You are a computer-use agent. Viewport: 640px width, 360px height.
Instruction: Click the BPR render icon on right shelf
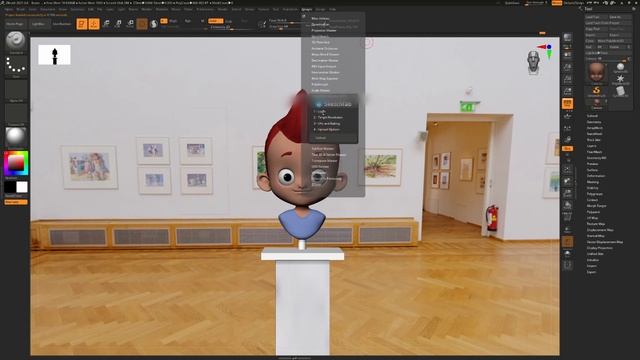click(567, 38)
